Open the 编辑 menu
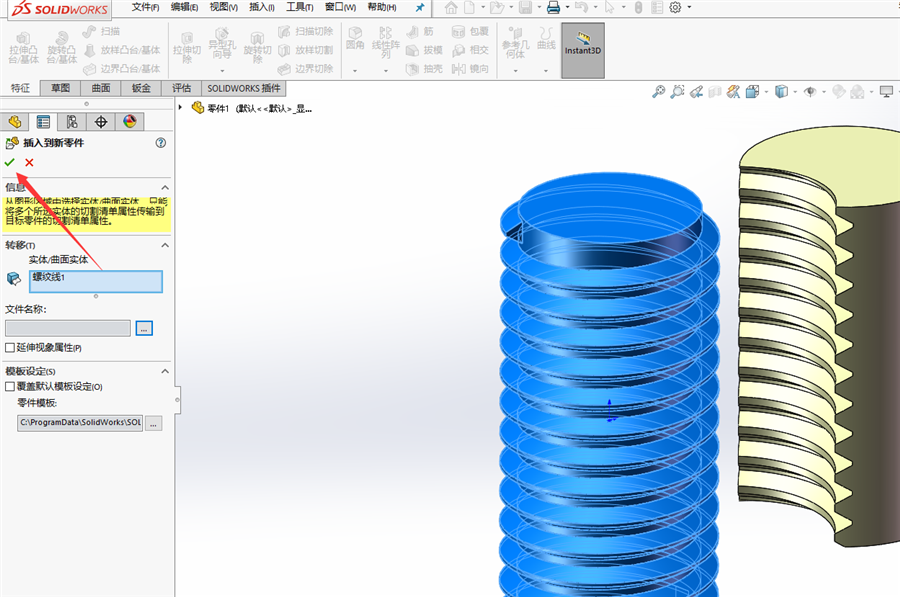 185,7
